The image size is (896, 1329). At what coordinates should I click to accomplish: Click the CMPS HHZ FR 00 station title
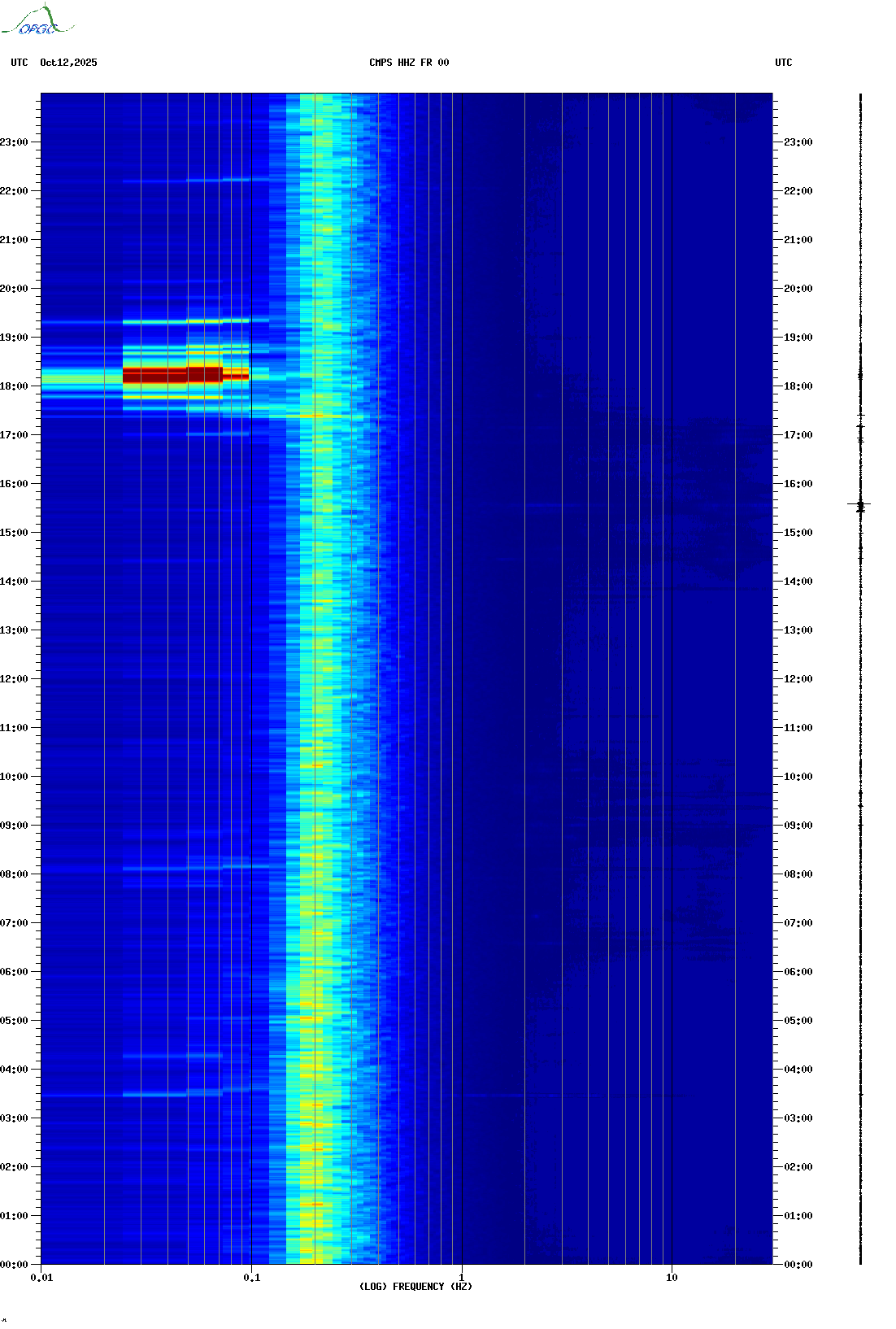409,63
